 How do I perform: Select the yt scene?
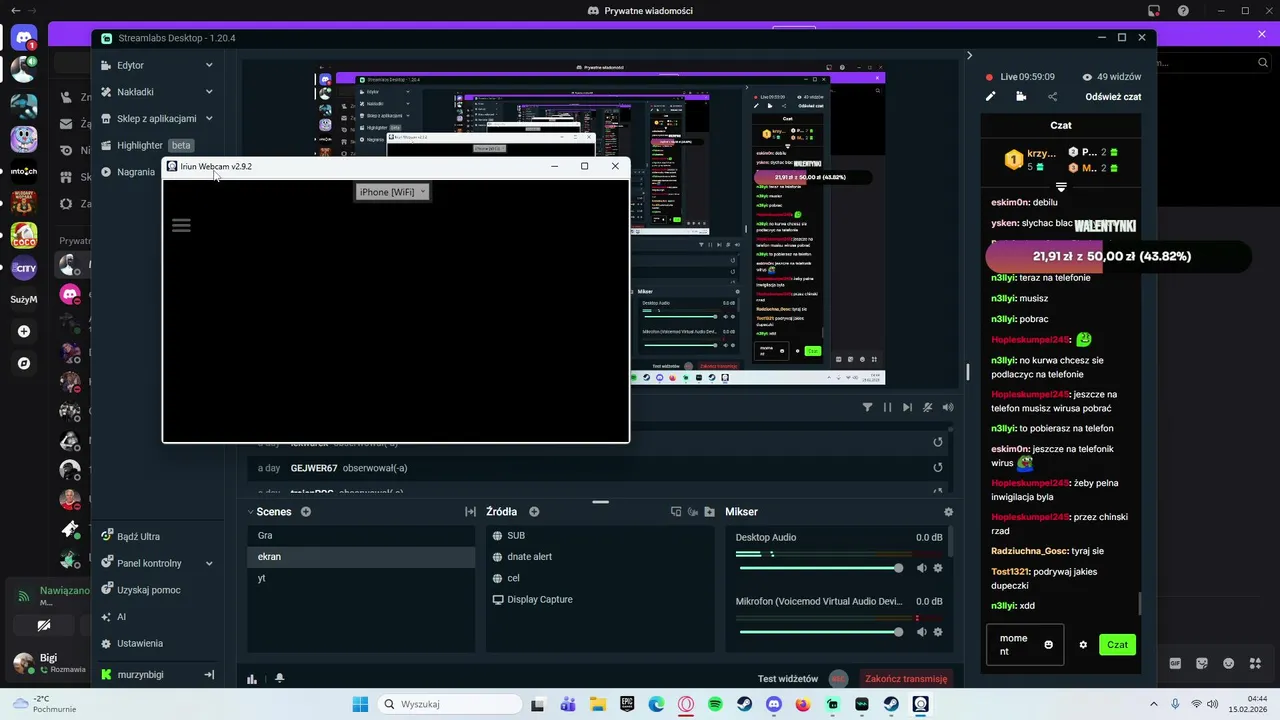click(x=361, y=578)
